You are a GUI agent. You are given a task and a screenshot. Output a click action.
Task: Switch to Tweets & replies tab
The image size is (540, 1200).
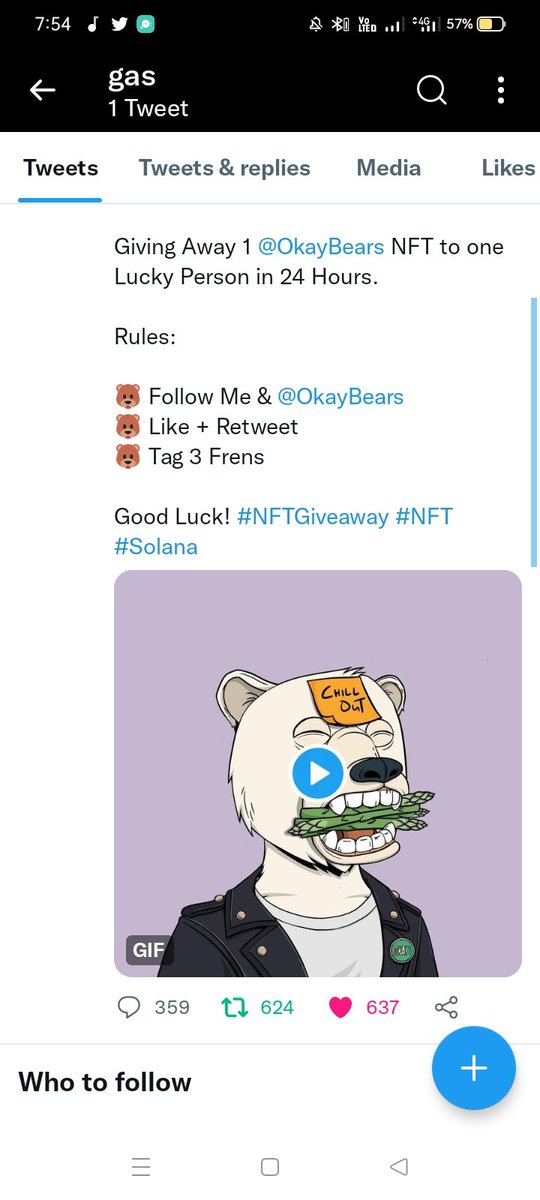225,168
